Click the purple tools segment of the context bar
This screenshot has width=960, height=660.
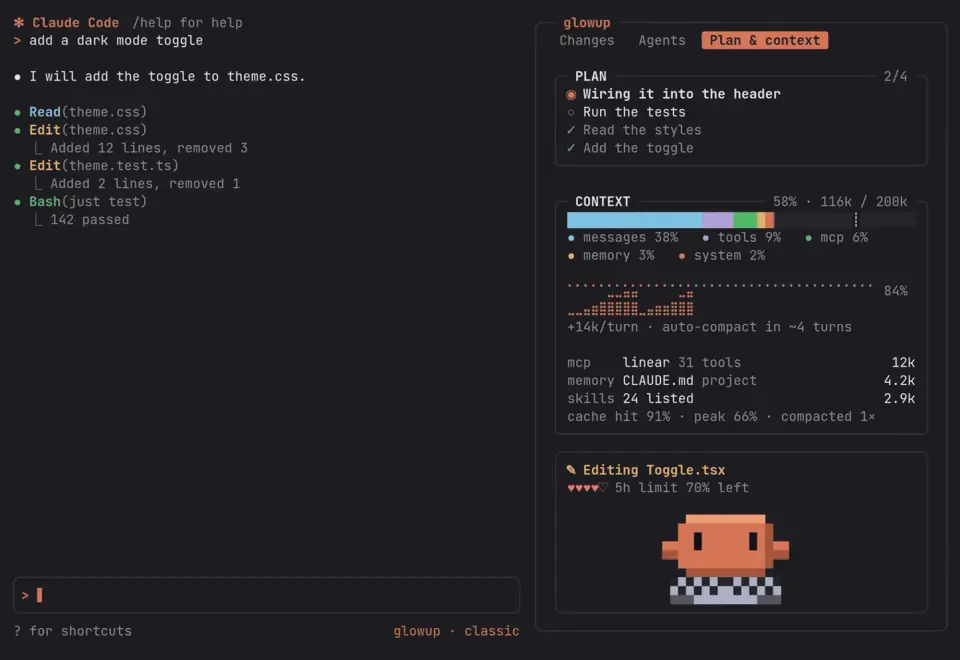718,220
